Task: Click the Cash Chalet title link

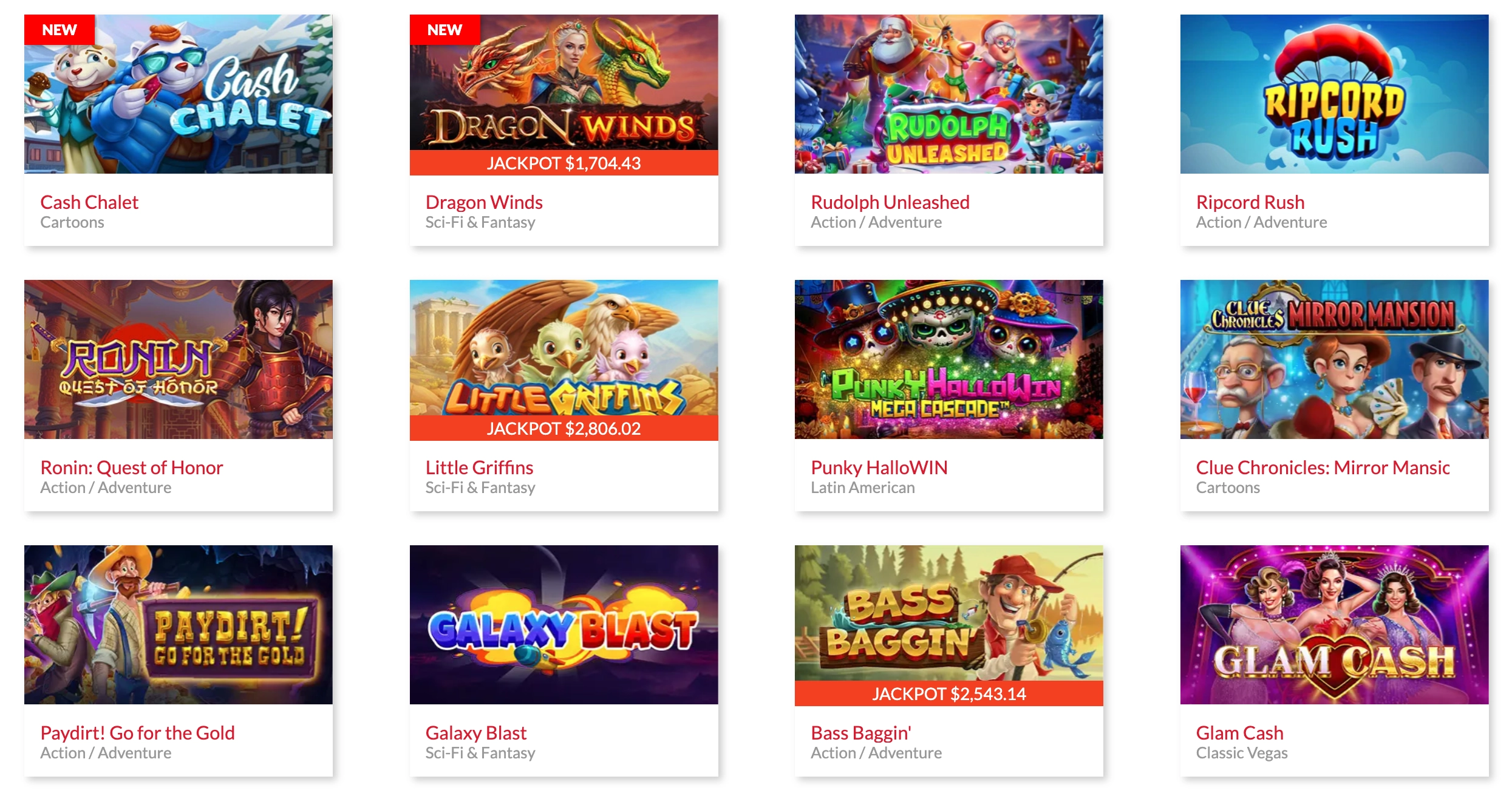Action: (x=89, y=202)
